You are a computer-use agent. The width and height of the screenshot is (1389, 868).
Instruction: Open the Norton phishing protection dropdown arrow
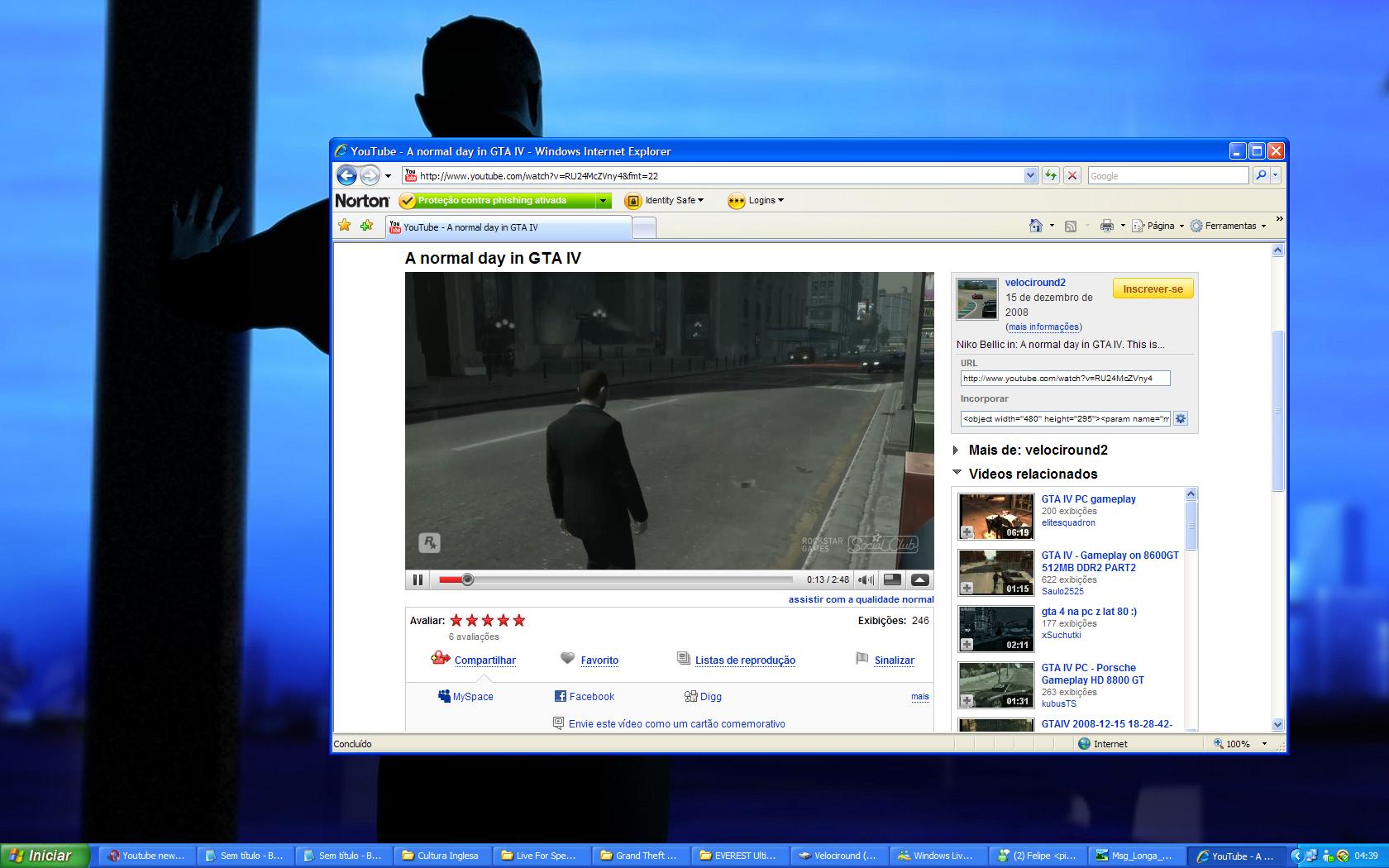click(x=604, y=201)
